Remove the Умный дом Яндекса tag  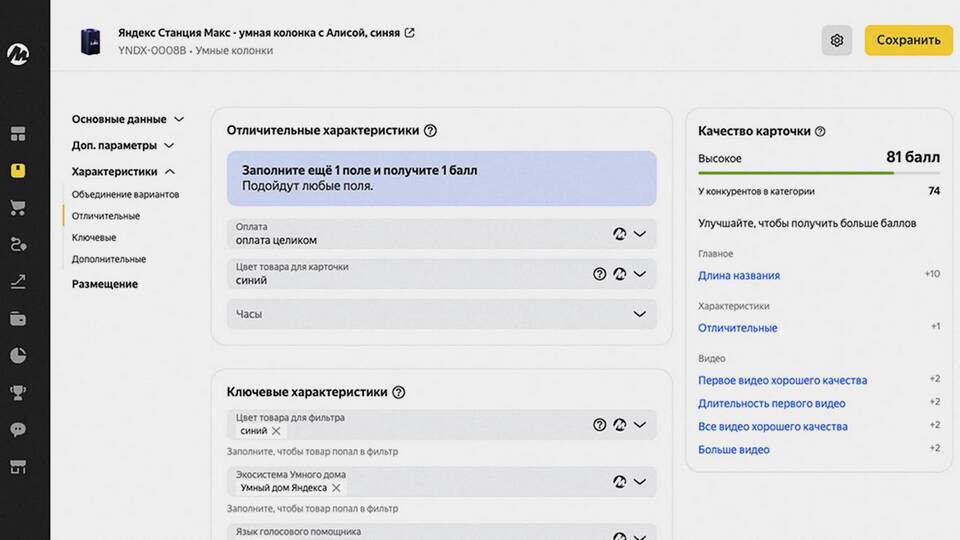tap(337, 488)
